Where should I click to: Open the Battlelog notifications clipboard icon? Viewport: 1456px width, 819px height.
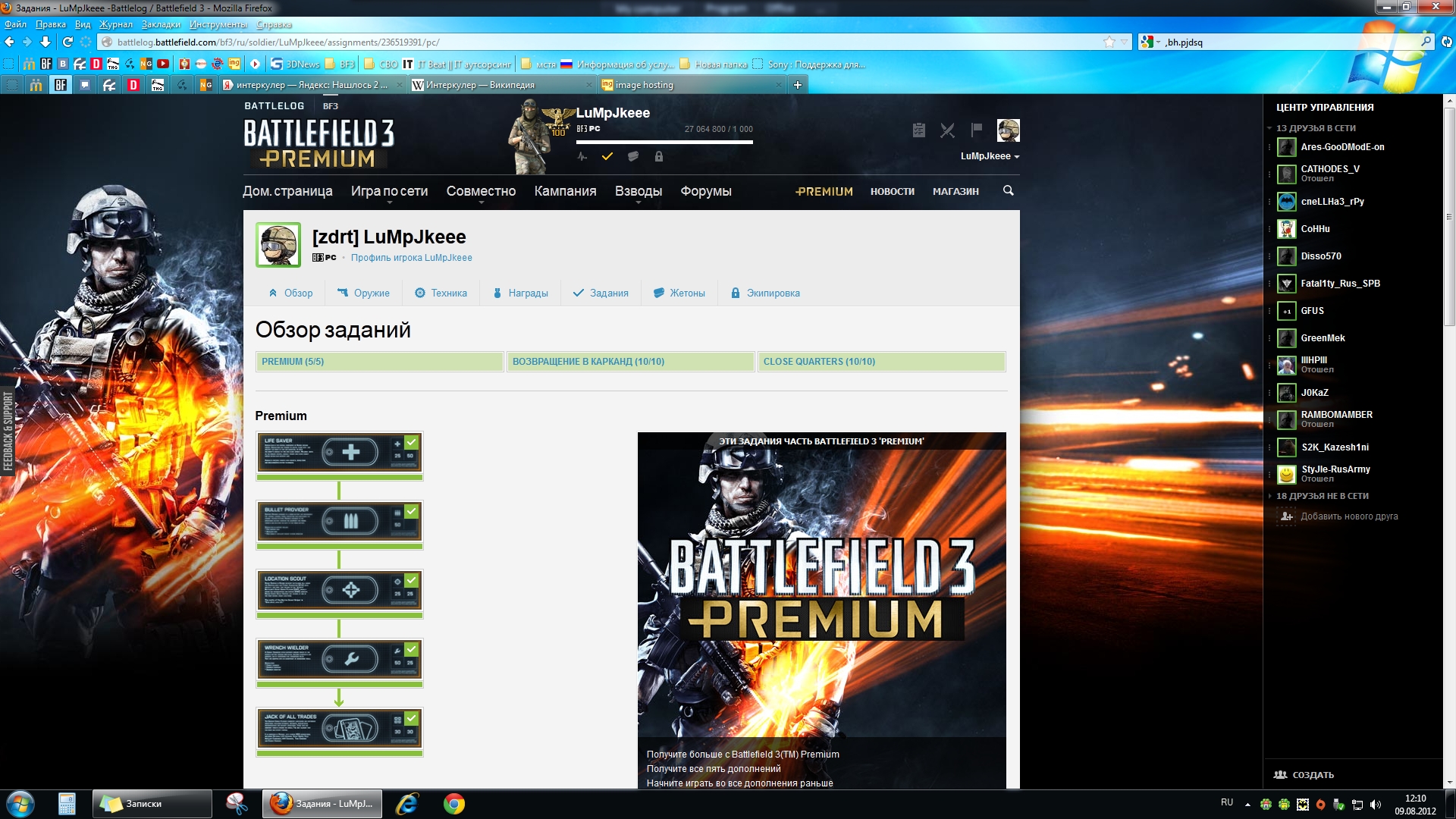tap(919, 130)
